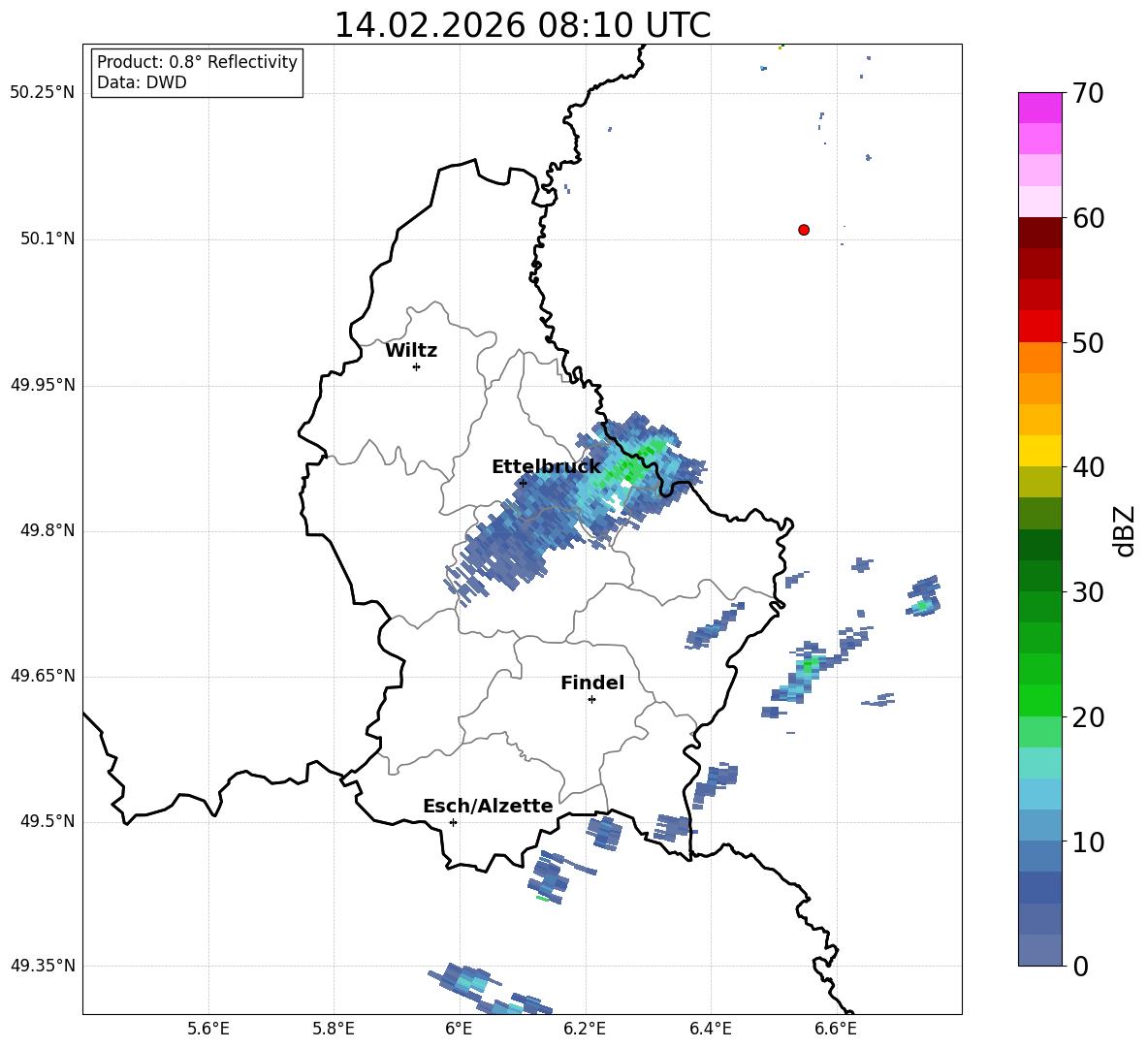This screenshot has height=1048, width=1148.
Task: Click the Product: 0.8° Reflectivity text
Action: click(197, 61)
